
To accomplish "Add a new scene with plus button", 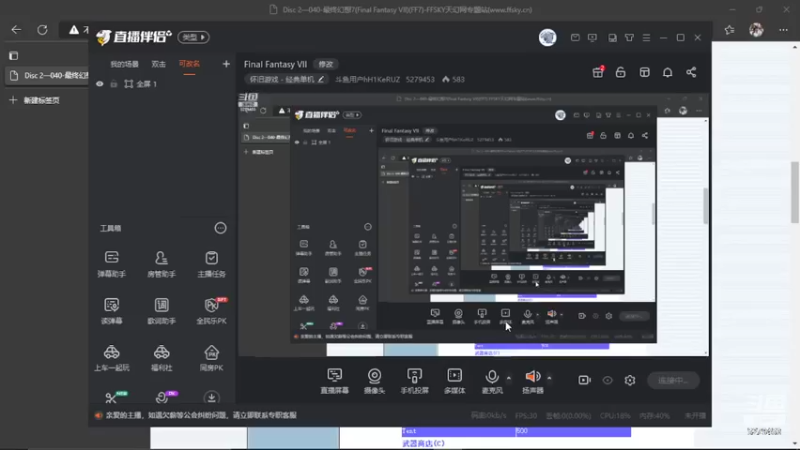I will click(x=226, y=64).
